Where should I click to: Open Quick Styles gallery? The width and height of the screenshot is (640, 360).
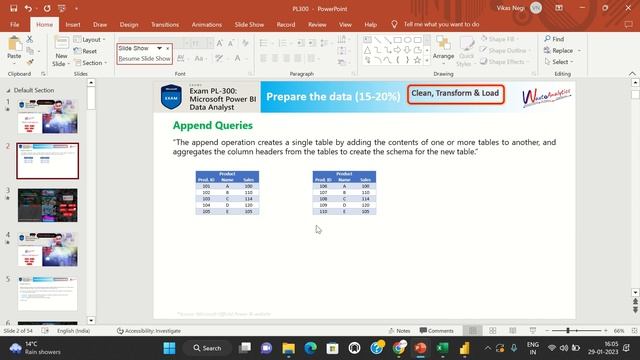(x=466, y=52)
